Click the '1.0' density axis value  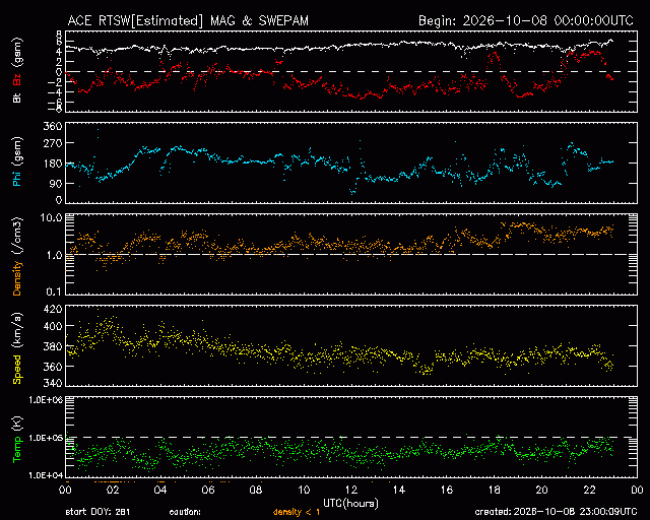click(x=54, y=255)
